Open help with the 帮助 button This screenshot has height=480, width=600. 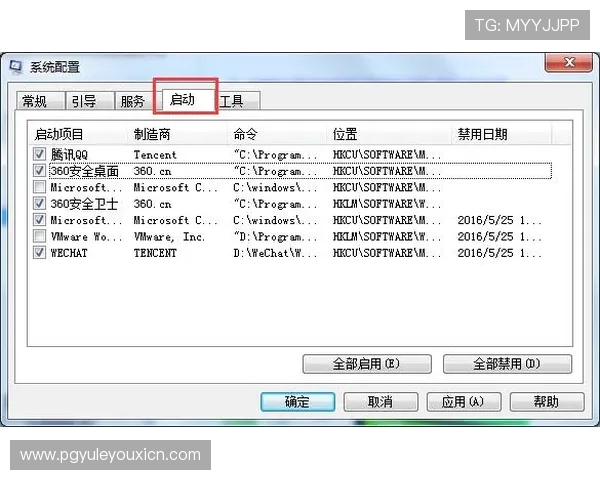tap(547, 402)
